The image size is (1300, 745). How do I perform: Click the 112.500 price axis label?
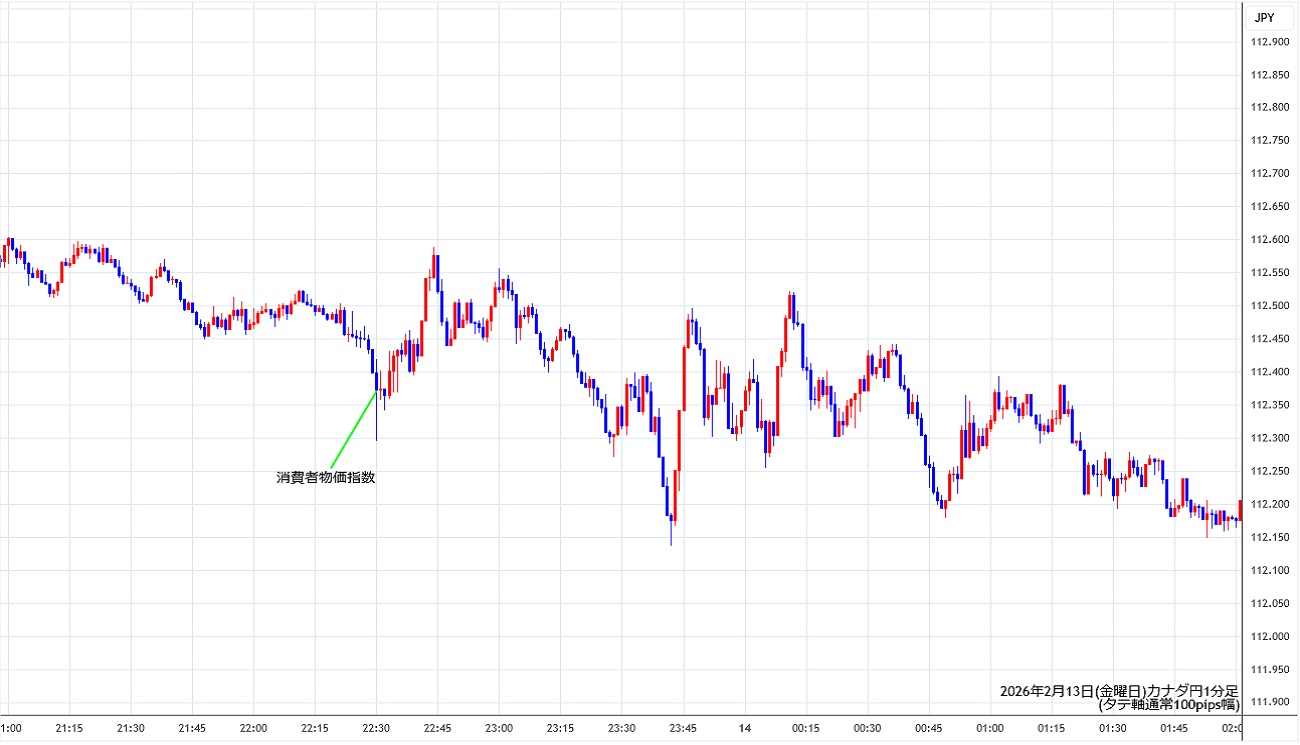(x=1269, y=306)
